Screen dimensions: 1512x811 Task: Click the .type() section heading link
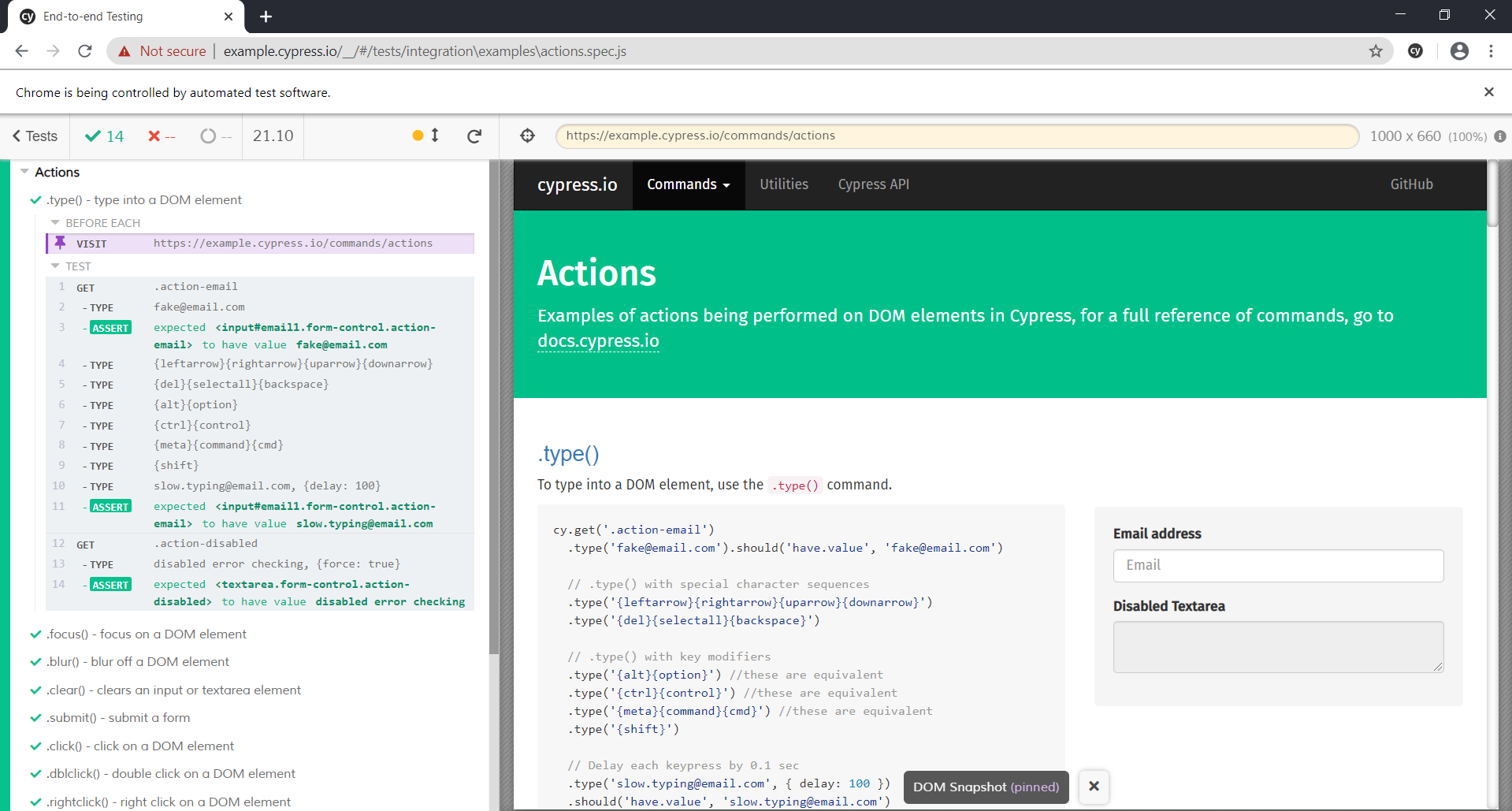click(568, 454)
